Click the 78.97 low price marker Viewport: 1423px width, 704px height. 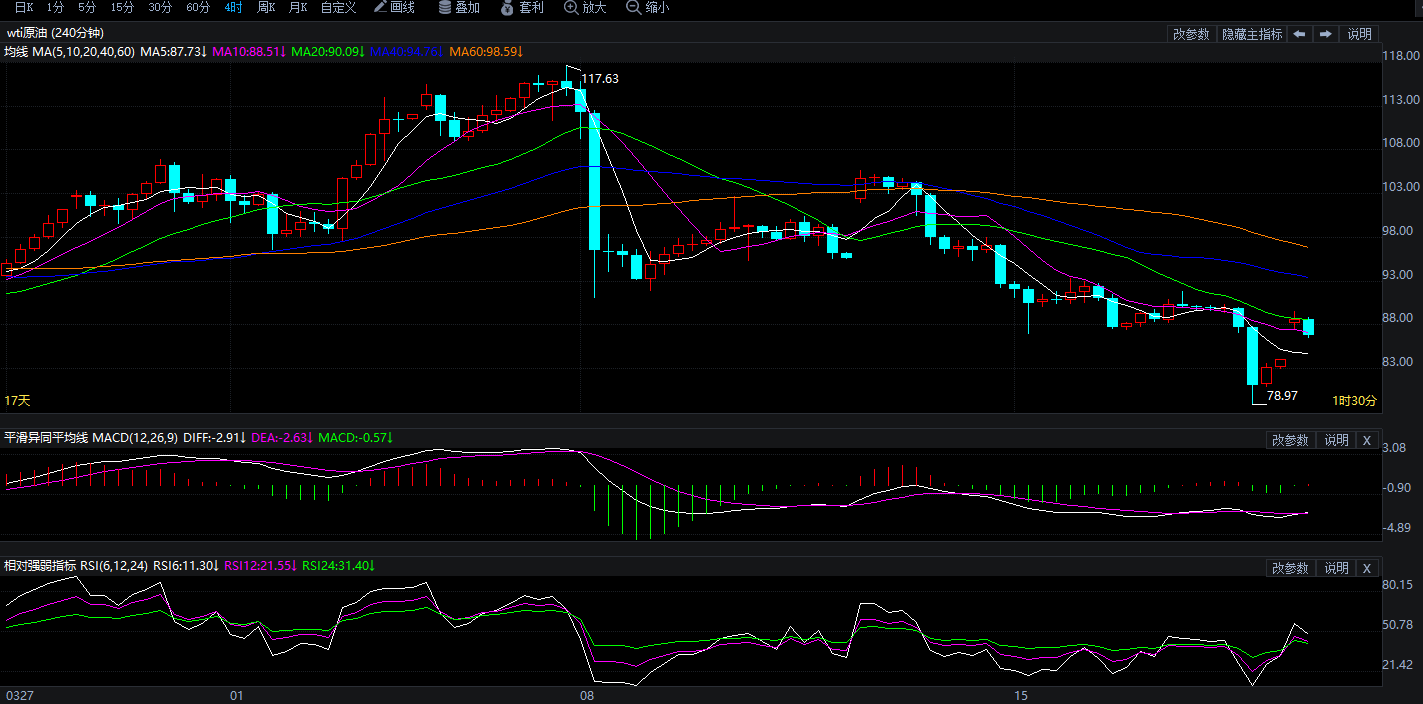click(x=1282, y=396)
